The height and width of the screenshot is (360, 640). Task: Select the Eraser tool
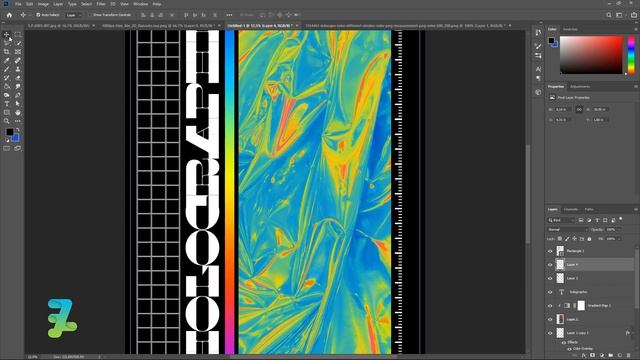pyautogui.click(x=18, y=78)
